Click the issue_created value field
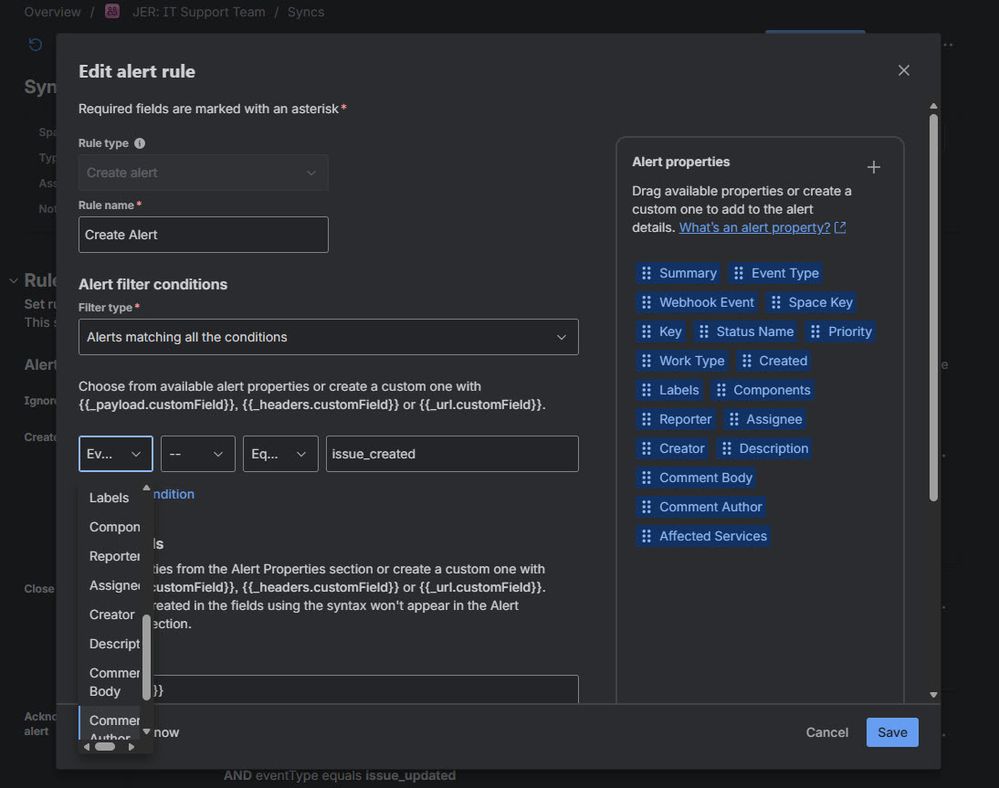 [x=452, y=454]
